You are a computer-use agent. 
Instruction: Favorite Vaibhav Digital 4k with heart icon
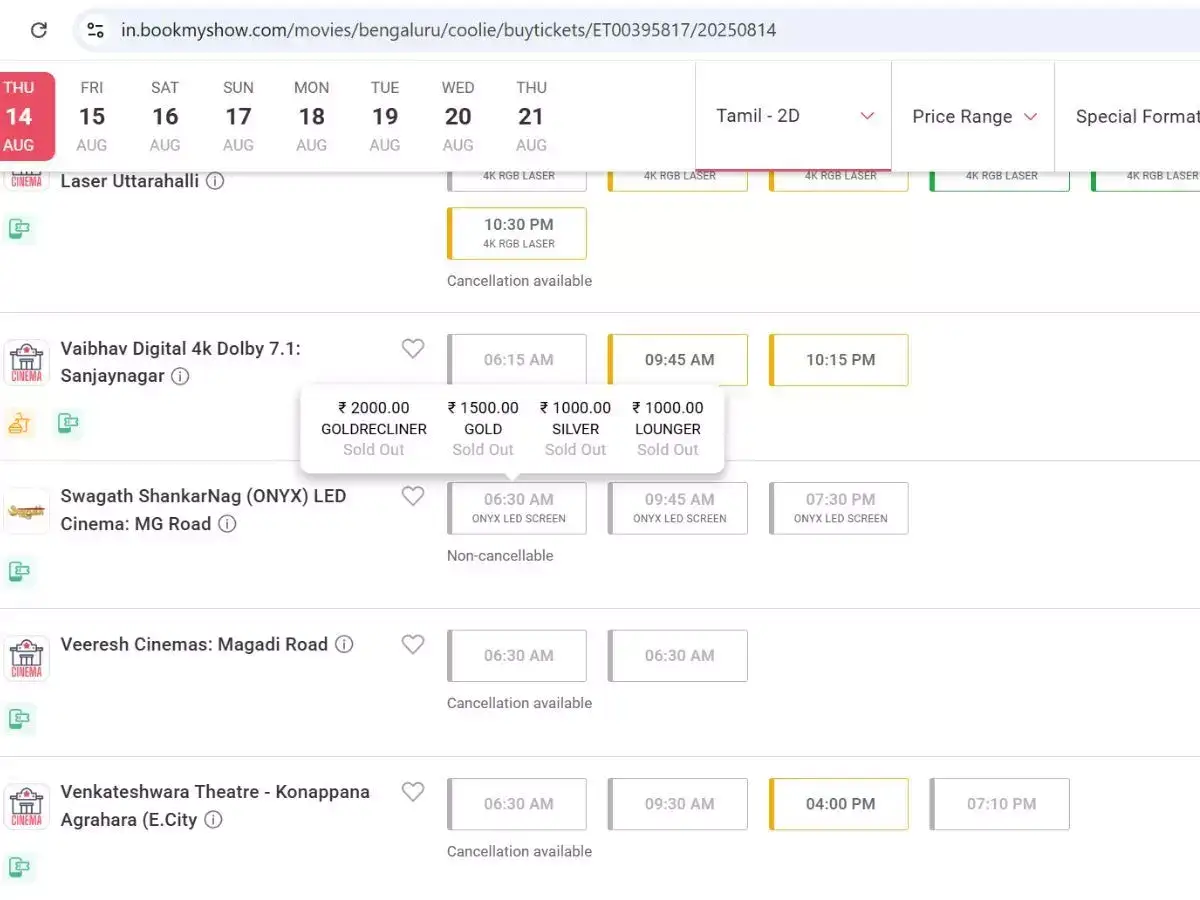click(x=413, y=349)
